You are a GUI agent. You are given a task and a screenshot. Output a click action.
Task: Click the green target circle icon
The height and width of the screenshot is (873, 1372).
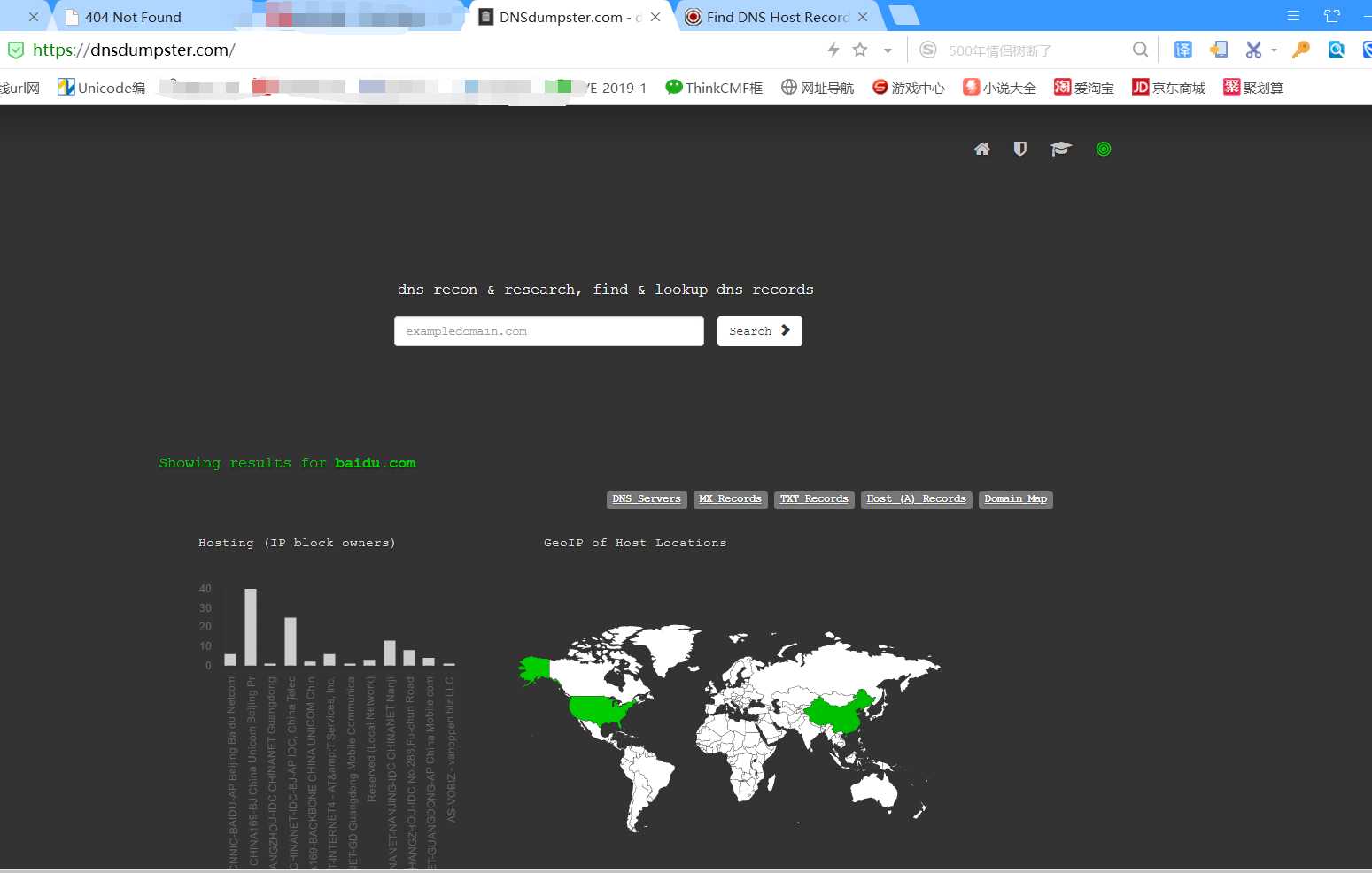click(1104, 149)
